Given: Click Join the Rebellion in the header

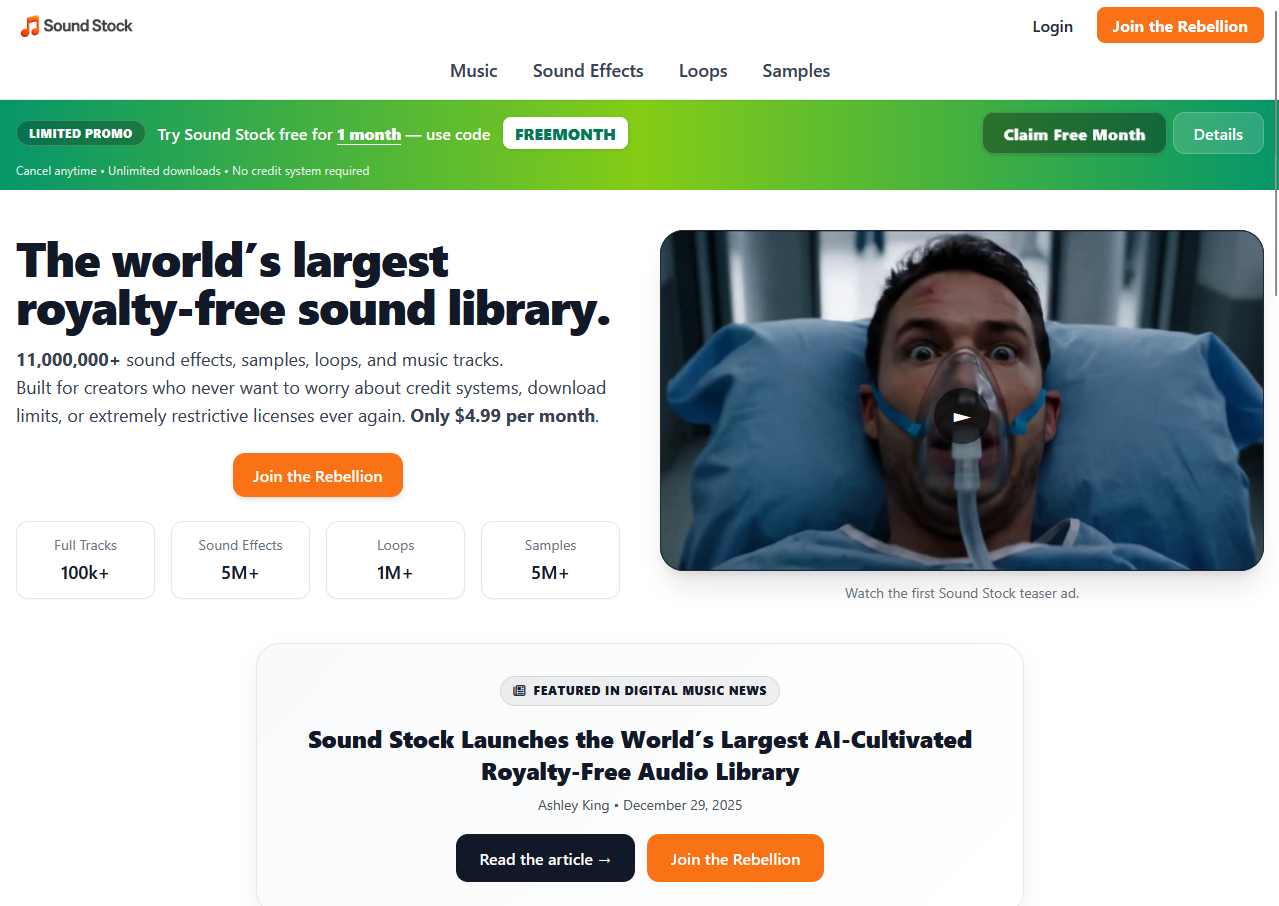Looking at the screenshot, I should [1180, 26].
